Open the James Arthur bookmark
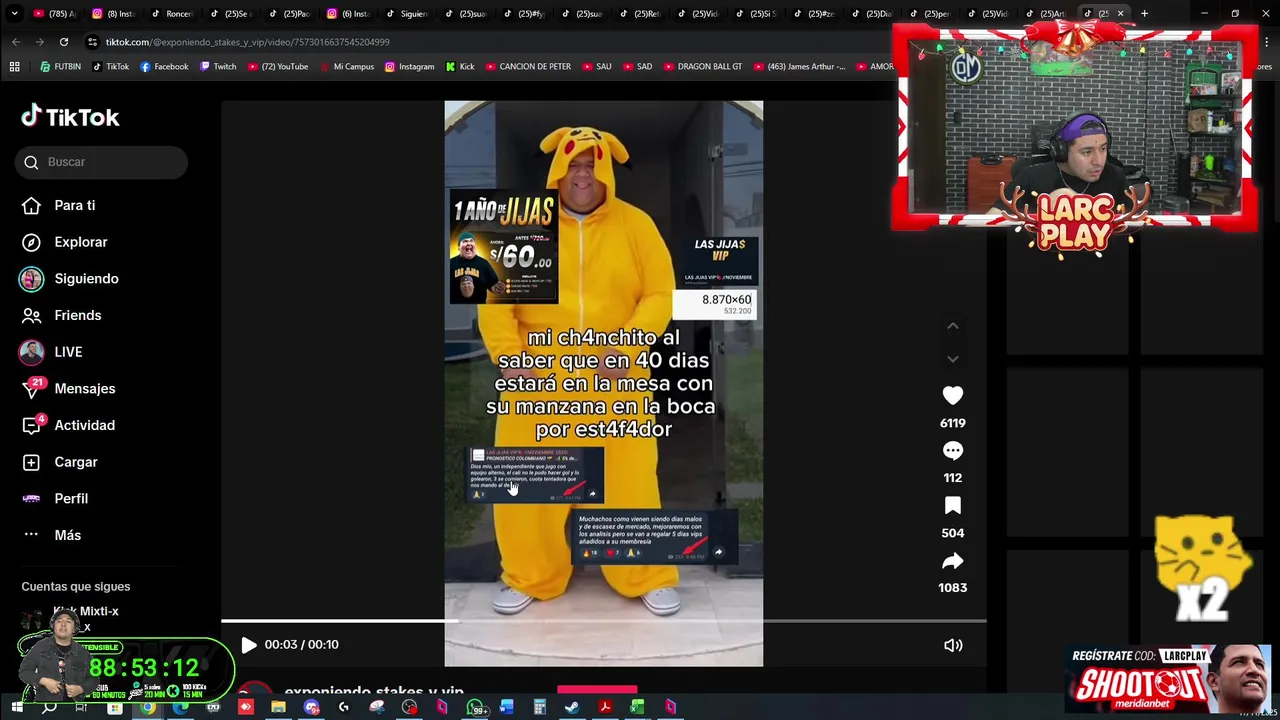Image resolution: width=1280 pixels, height=720 pixels. pyautogui.click(x=798, y=67)
